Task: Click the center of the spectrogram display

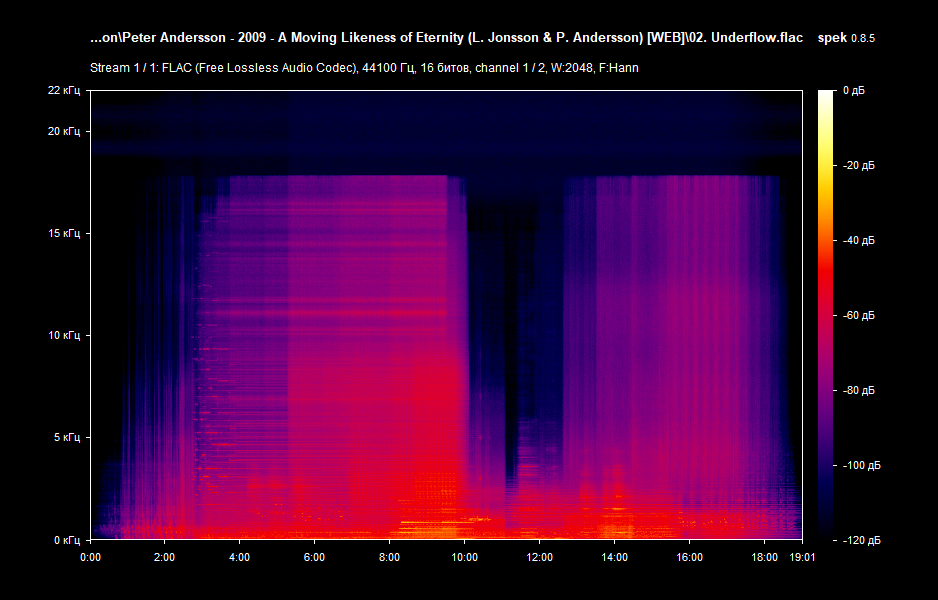Action: coord(445,315)
